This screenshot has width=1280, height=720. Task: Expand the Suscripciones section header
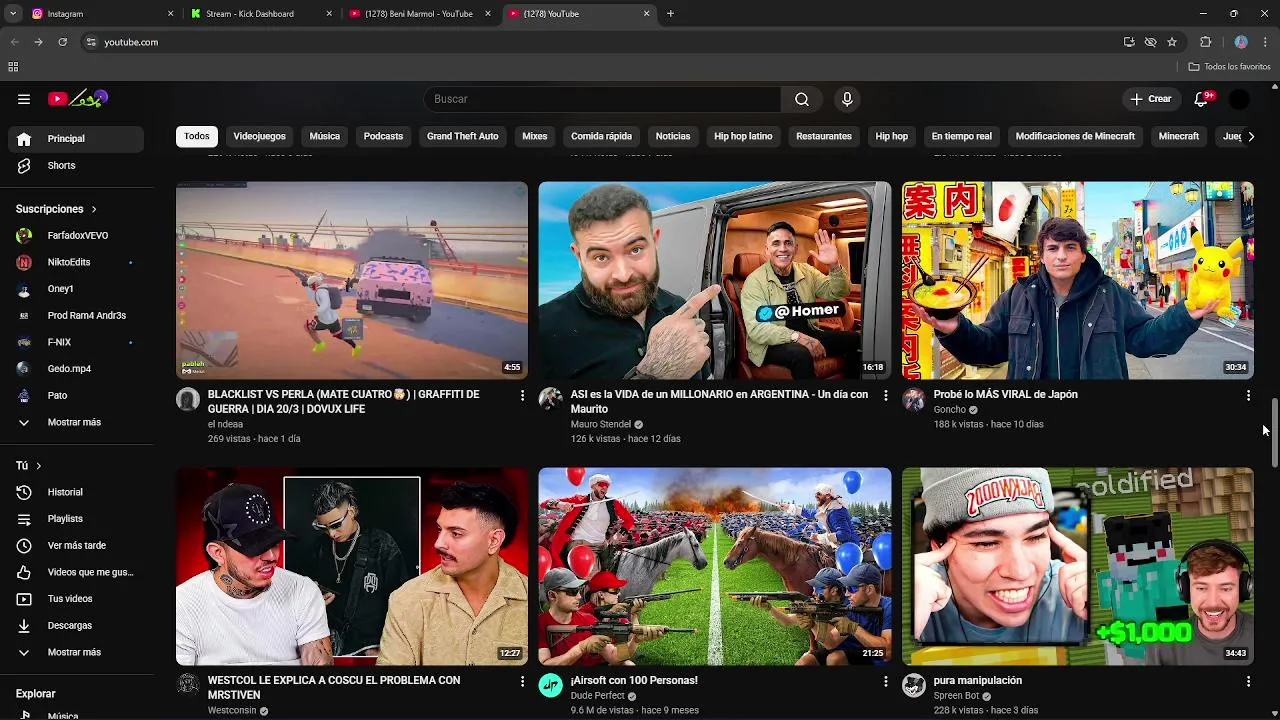coord(57,209)
